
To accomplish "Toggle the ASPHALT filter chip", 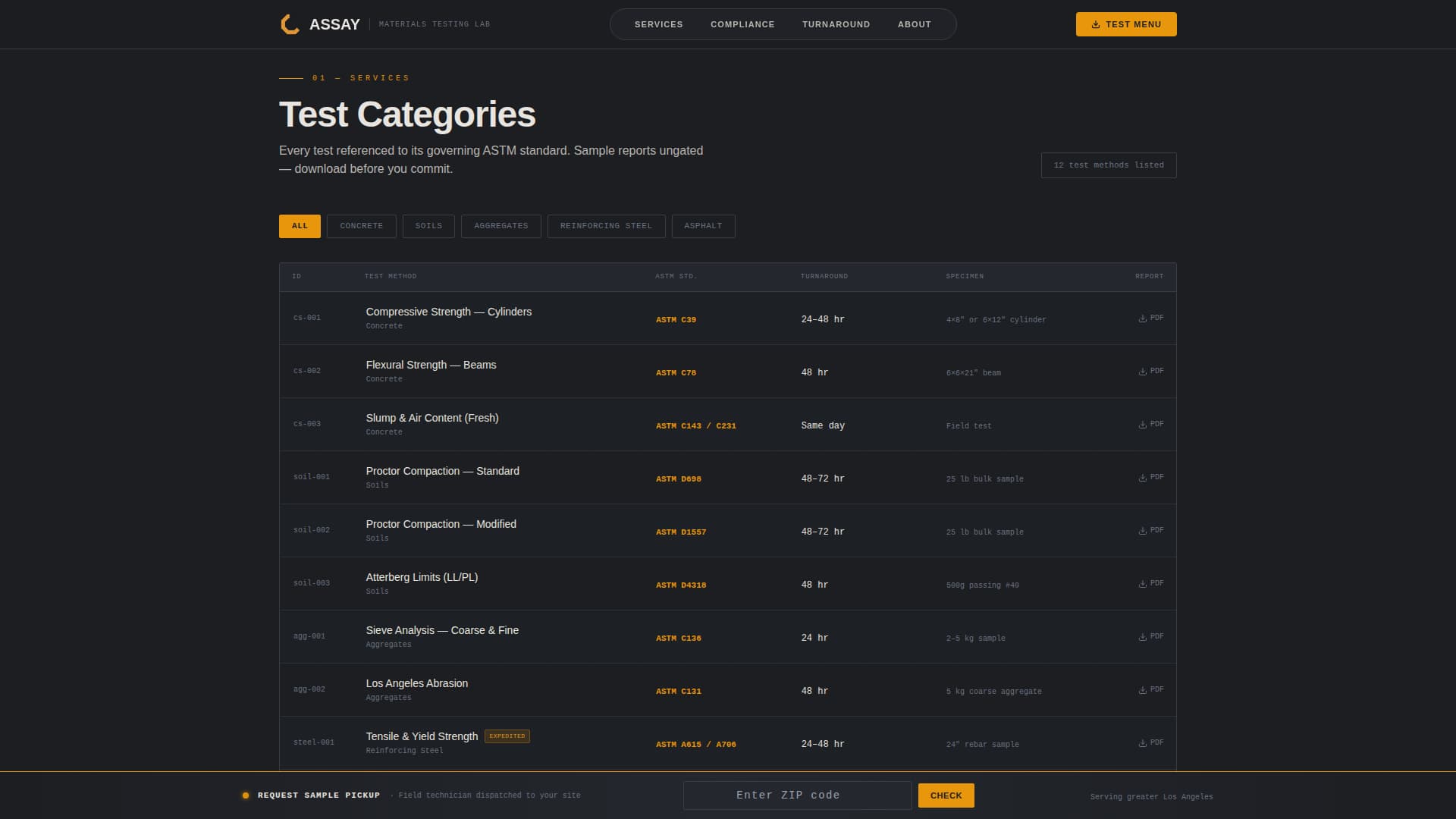I will tap(703, 226).
